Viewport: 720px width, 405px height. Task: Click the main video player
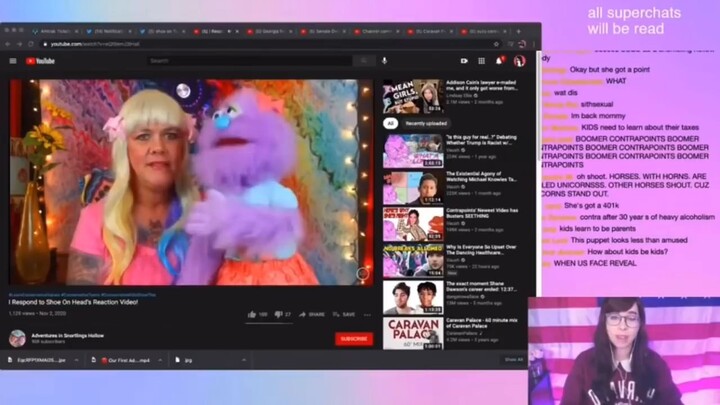click(x=191, y=182)
